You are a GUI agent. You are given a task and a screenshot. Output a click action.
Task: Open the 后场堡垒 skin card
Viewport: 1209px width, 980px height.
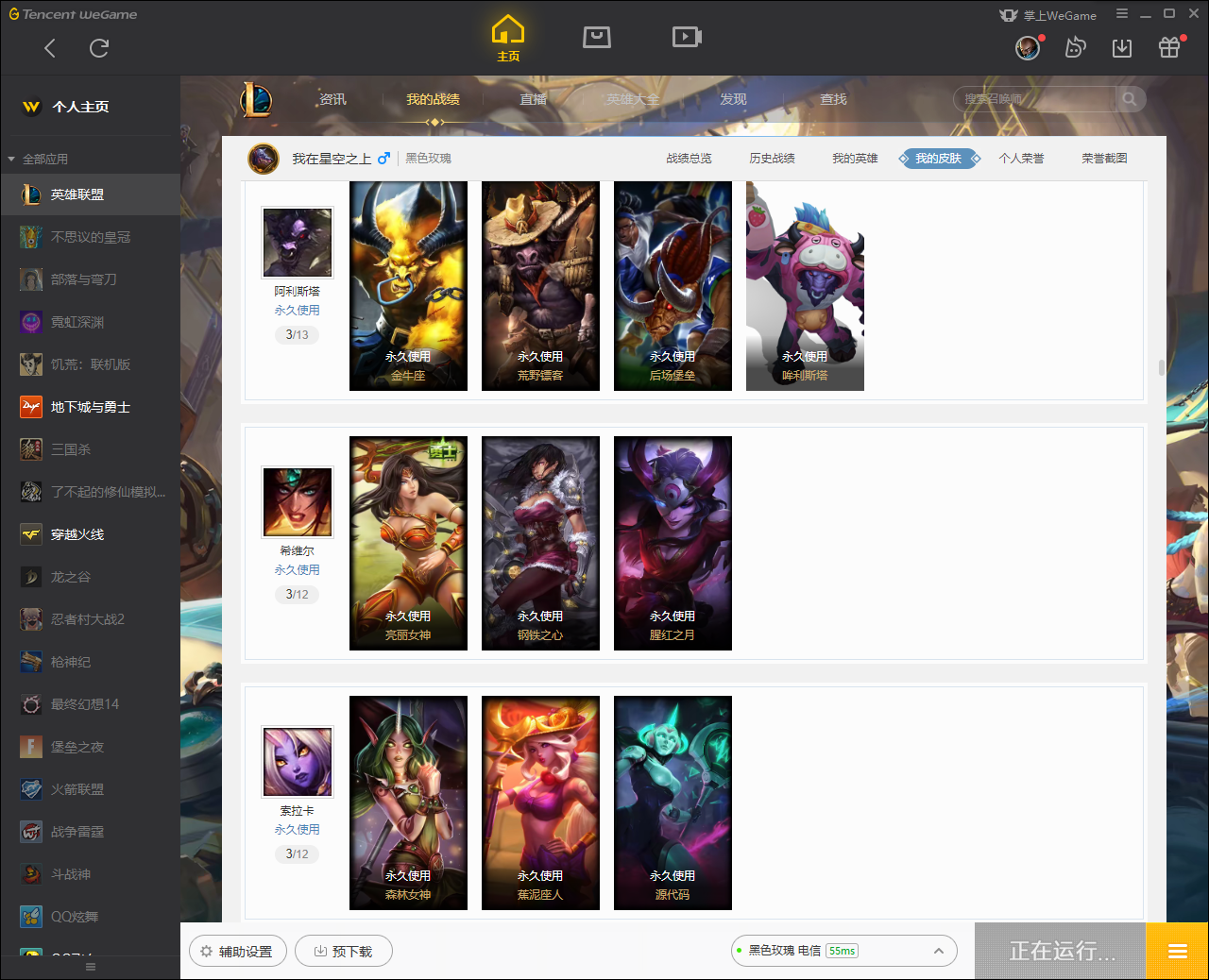(673, 286)
